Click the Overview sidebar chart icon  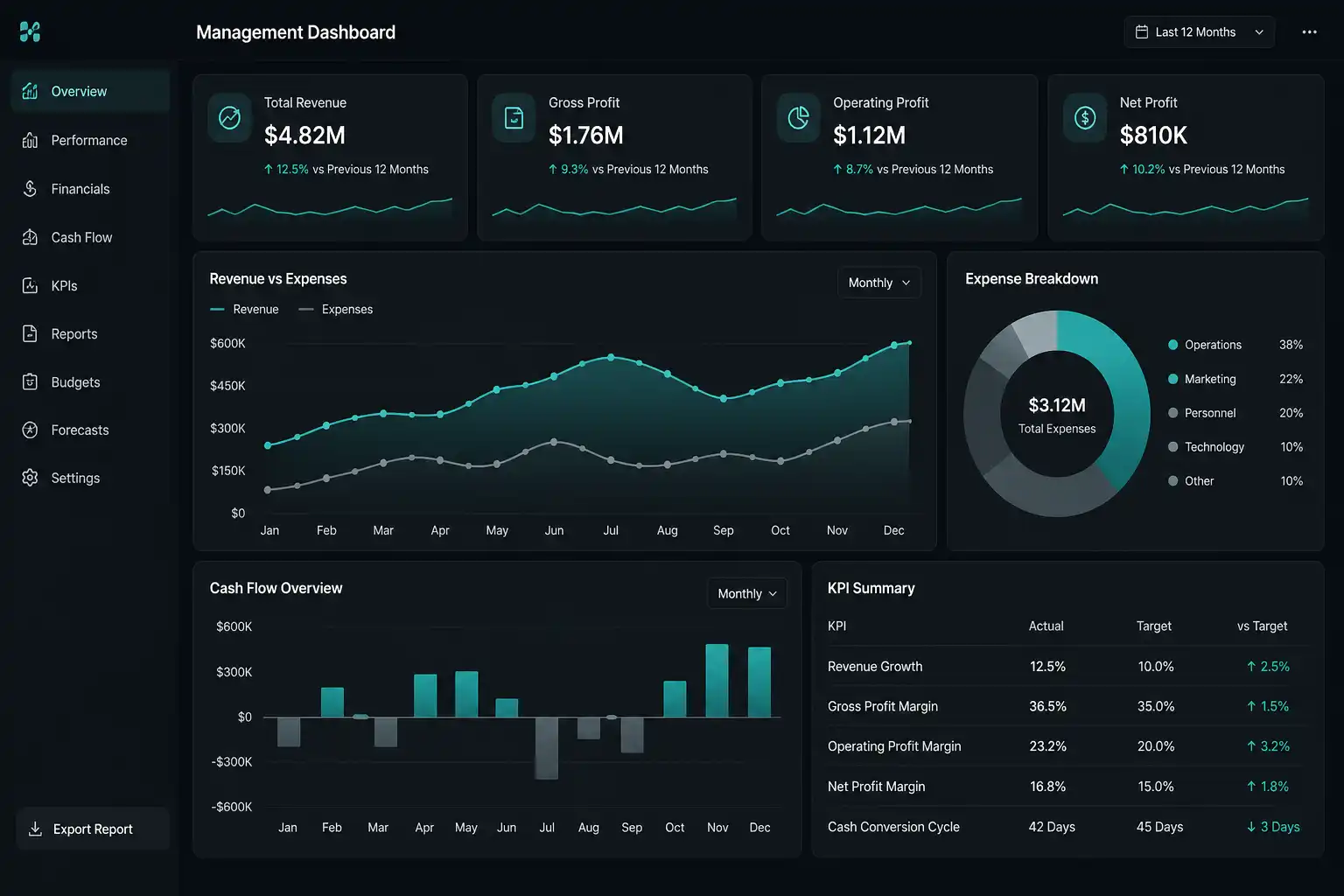(30, 91)
